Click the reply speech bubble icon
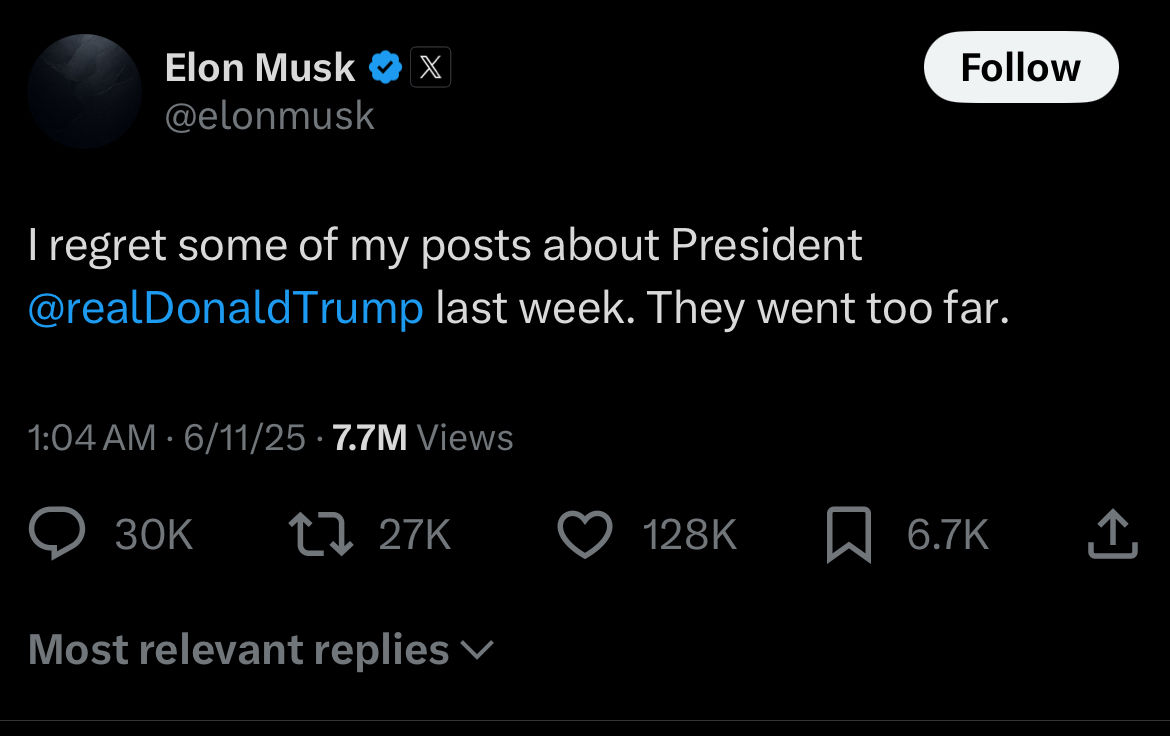1170x736 pixels. (x=57, y=535)
